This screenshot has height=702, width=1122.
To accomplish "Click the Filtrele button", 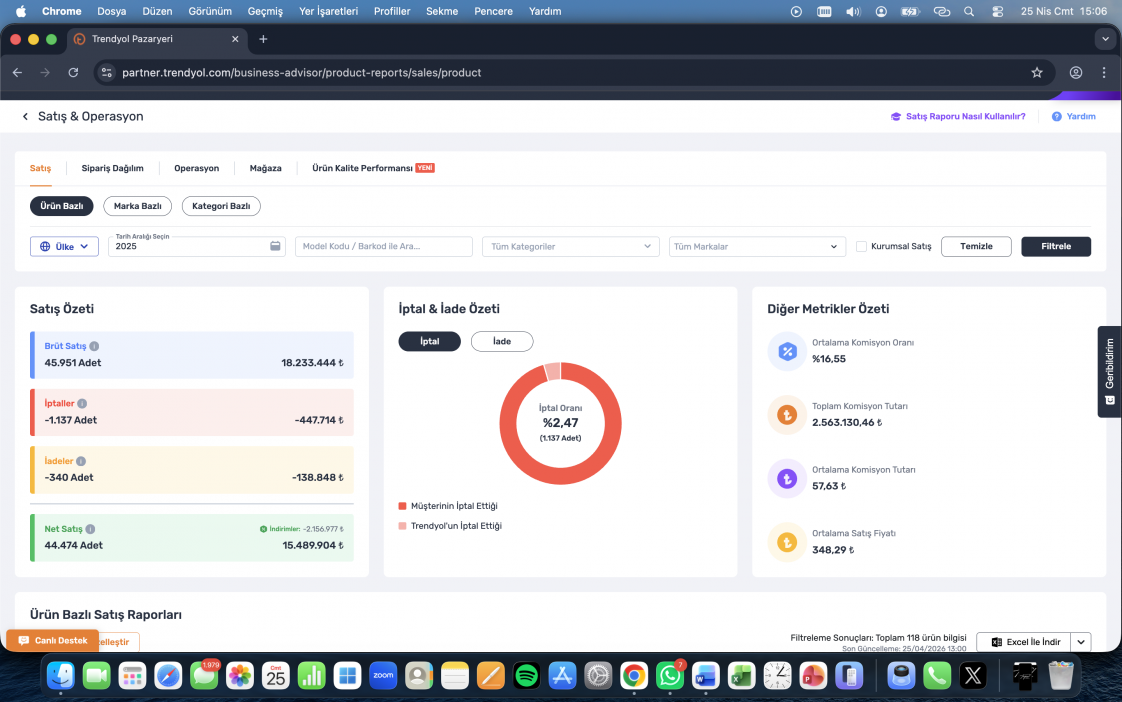I will [1055, 246].
